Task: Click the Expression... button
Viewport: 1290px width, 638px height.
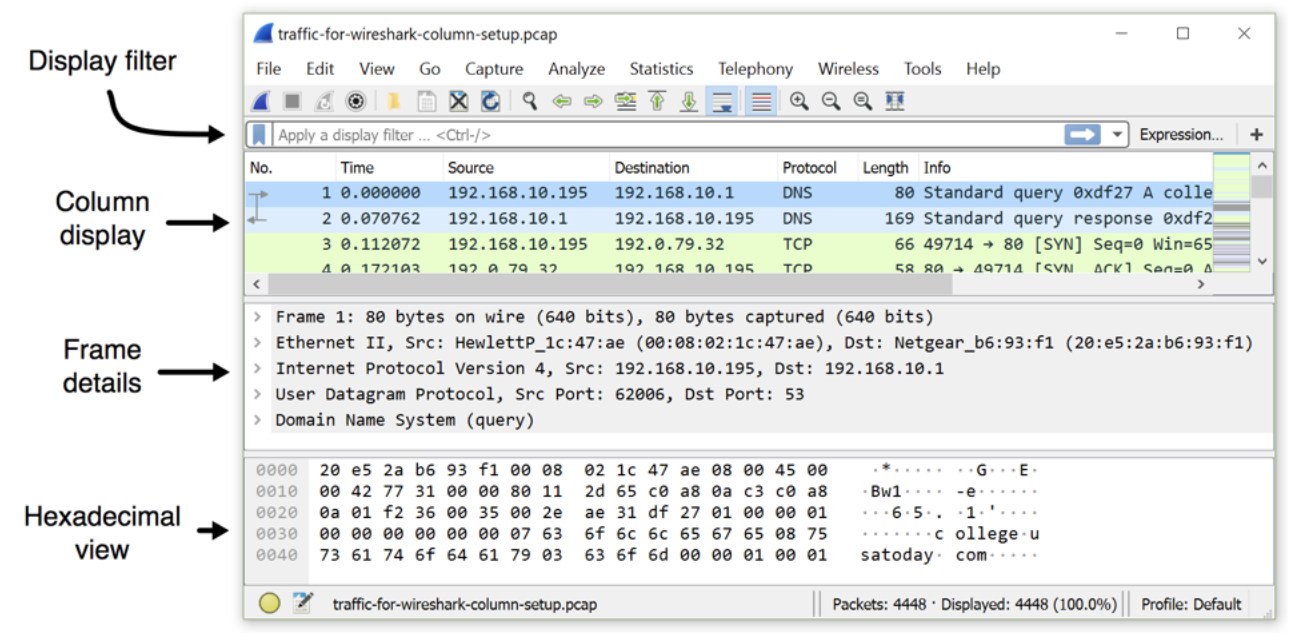Action: (x=1180, y=134)
